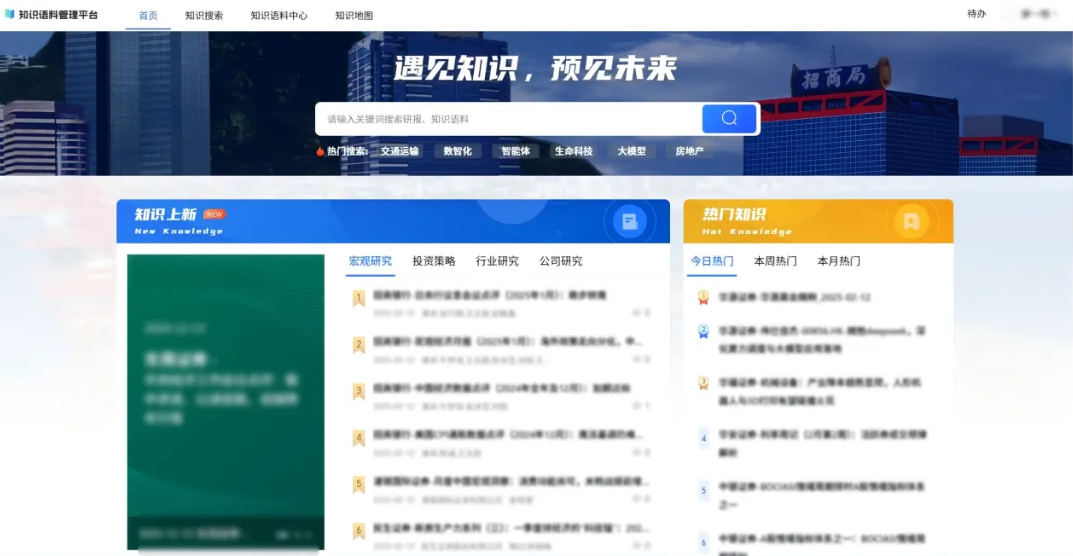The image size is (1073, 556).
Task: Switch to the 行业研究 tab
Action: tap(497, 261)
